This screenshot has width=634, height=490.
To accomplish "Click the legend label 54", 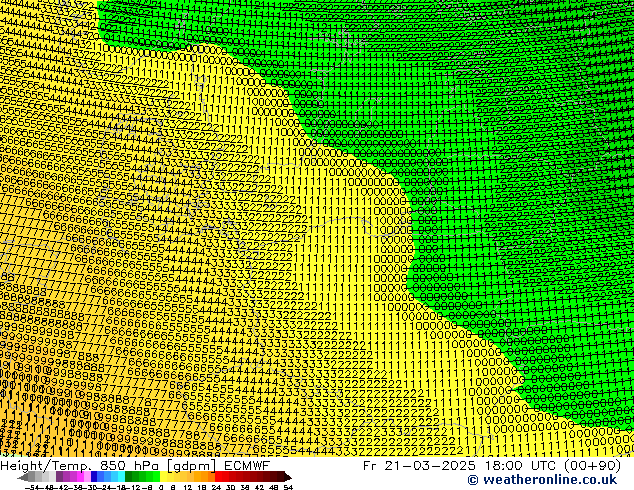I will (287, 487).
